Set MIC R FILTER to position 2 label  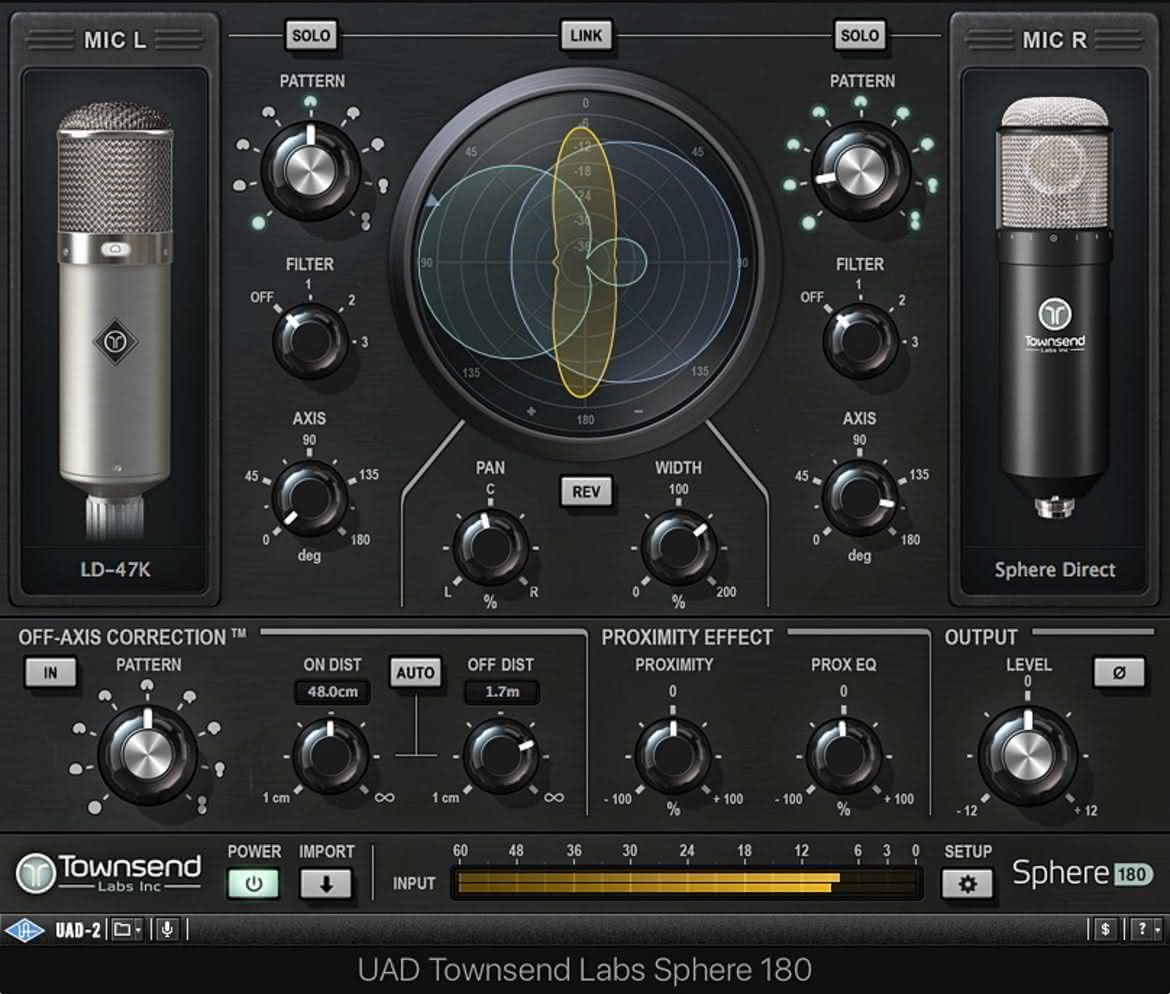pyautogui.click(x=901, y=300)
